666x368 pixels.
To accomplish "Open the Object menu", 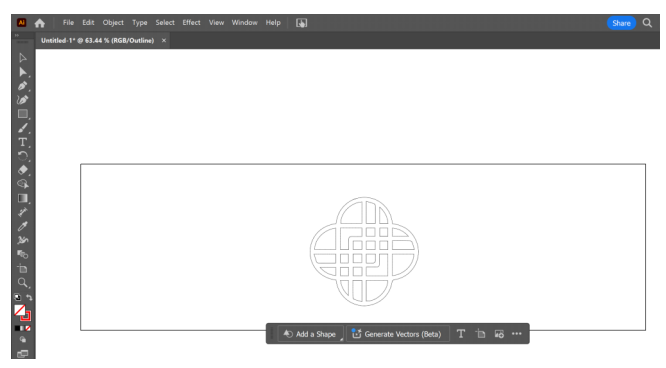I will pyautogui.click(x=113, y=23).
